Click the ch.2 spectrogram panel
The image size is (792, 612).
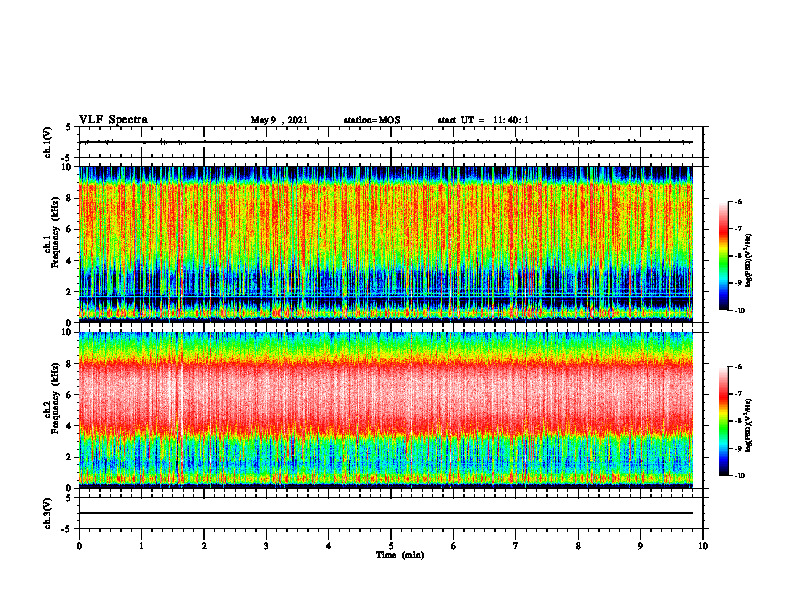click(x=386, y=410)
